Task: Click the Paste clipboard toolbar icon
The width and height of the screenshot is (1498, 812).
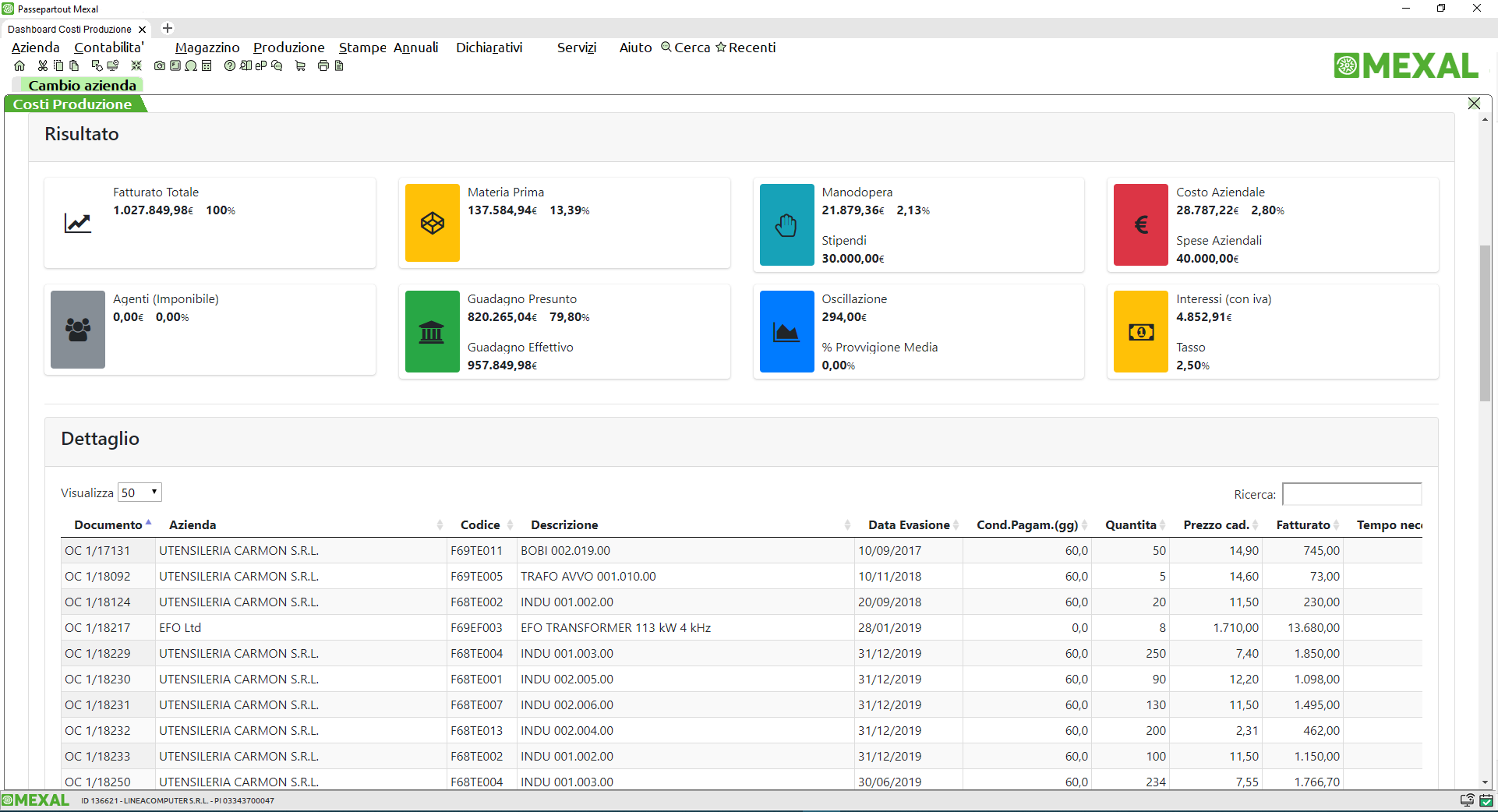Action: [x=74, y=66]
